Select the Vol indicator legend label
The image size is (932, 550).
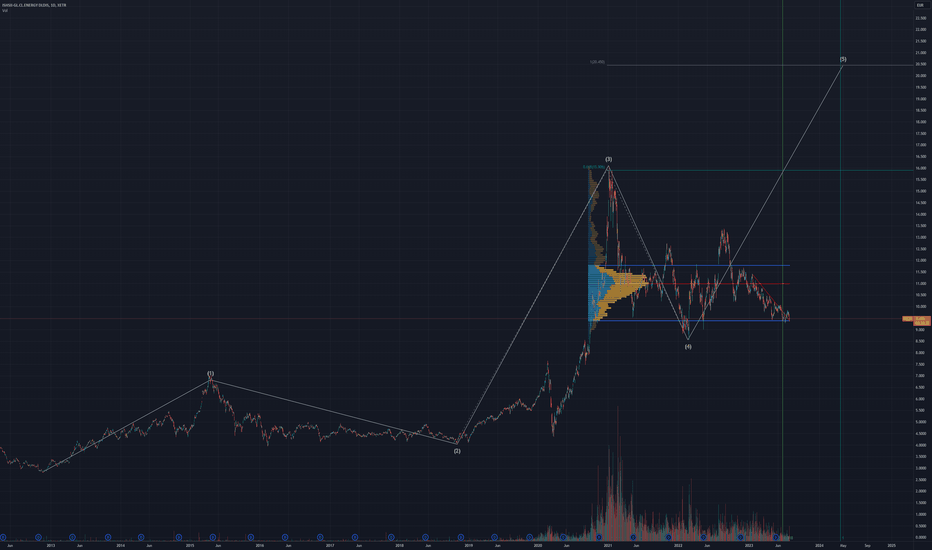(x=4, y=11)
